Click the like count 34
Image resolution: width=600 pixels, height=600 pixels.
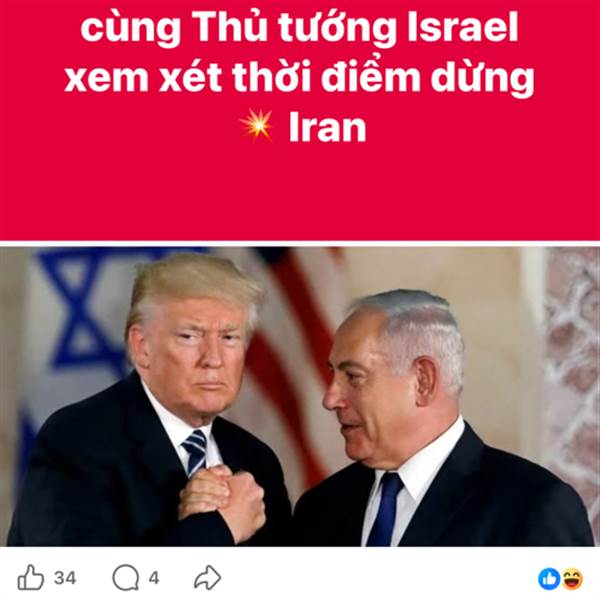tap(65, 578)
